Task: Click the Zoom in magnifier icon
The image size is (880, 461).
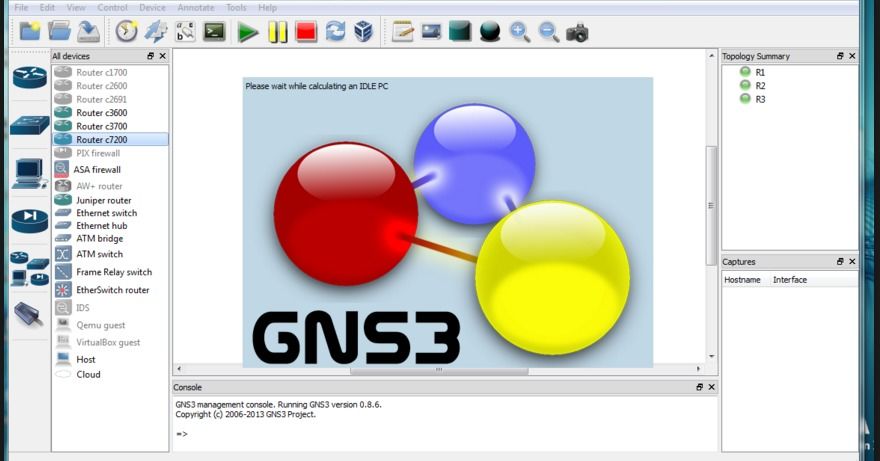Action: click(x=520, y=32)
